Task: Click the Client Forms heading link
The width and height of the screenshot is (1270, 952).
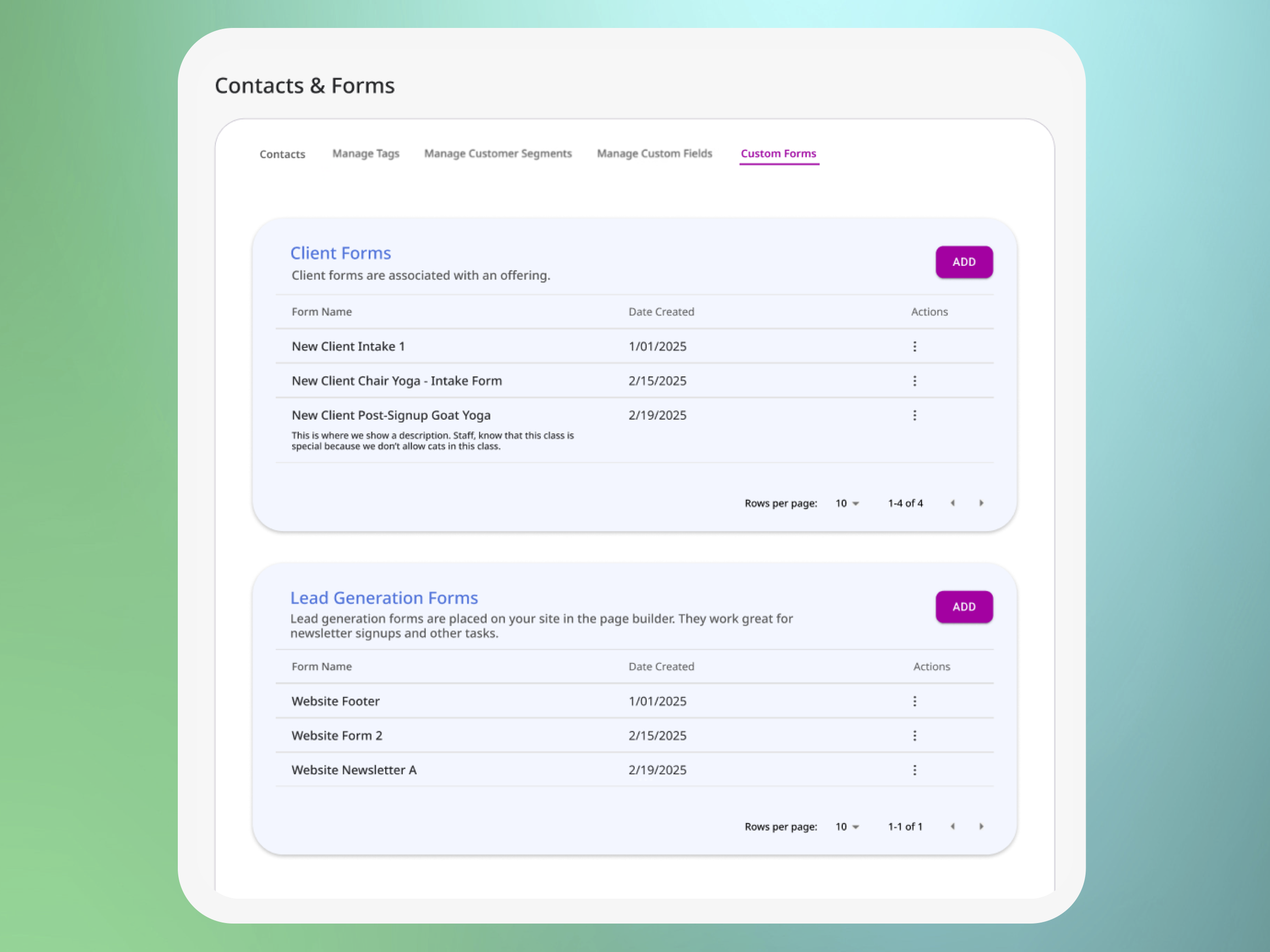Action: (340, 252)
